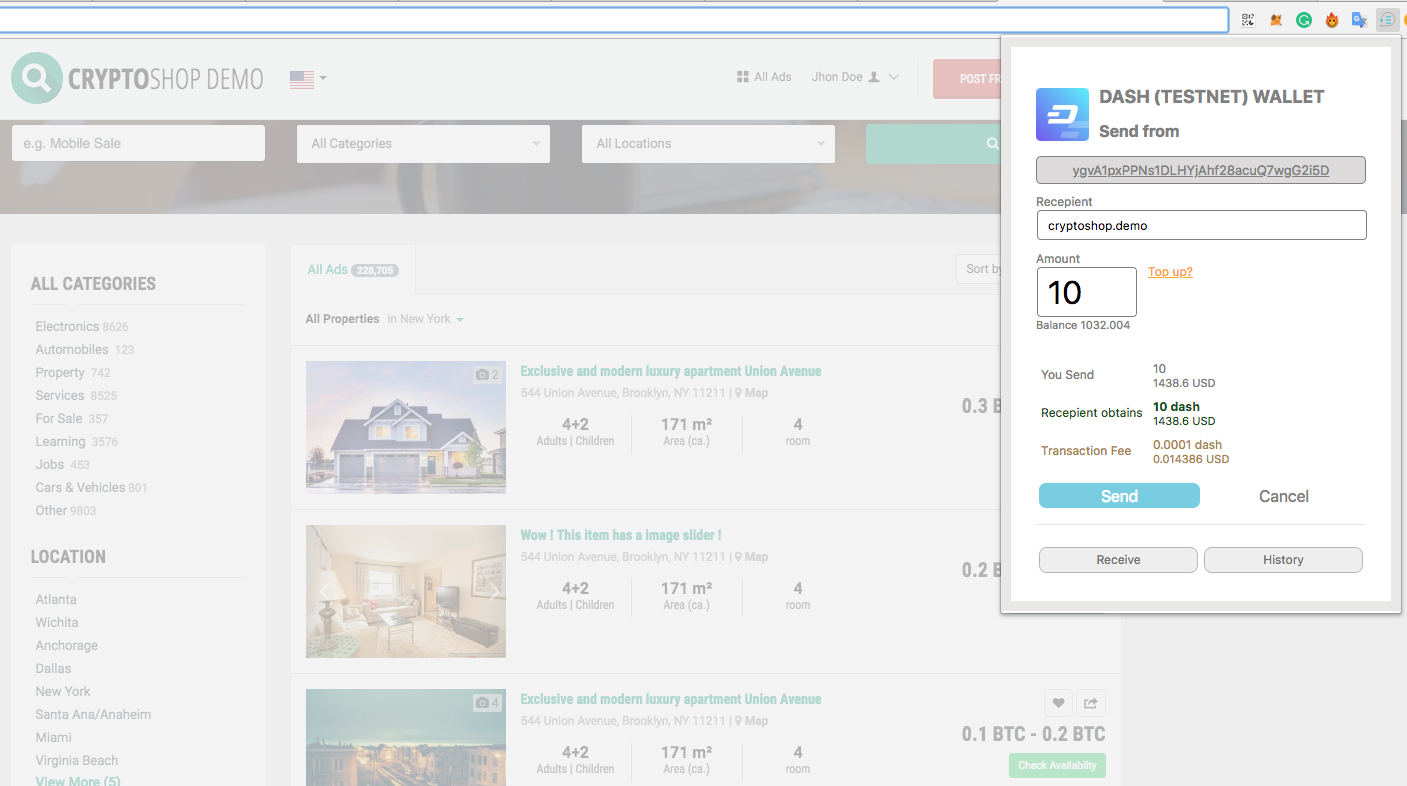Focus the Recepient address field
Screen dimensions: 1407x786
pos(1201,225)
